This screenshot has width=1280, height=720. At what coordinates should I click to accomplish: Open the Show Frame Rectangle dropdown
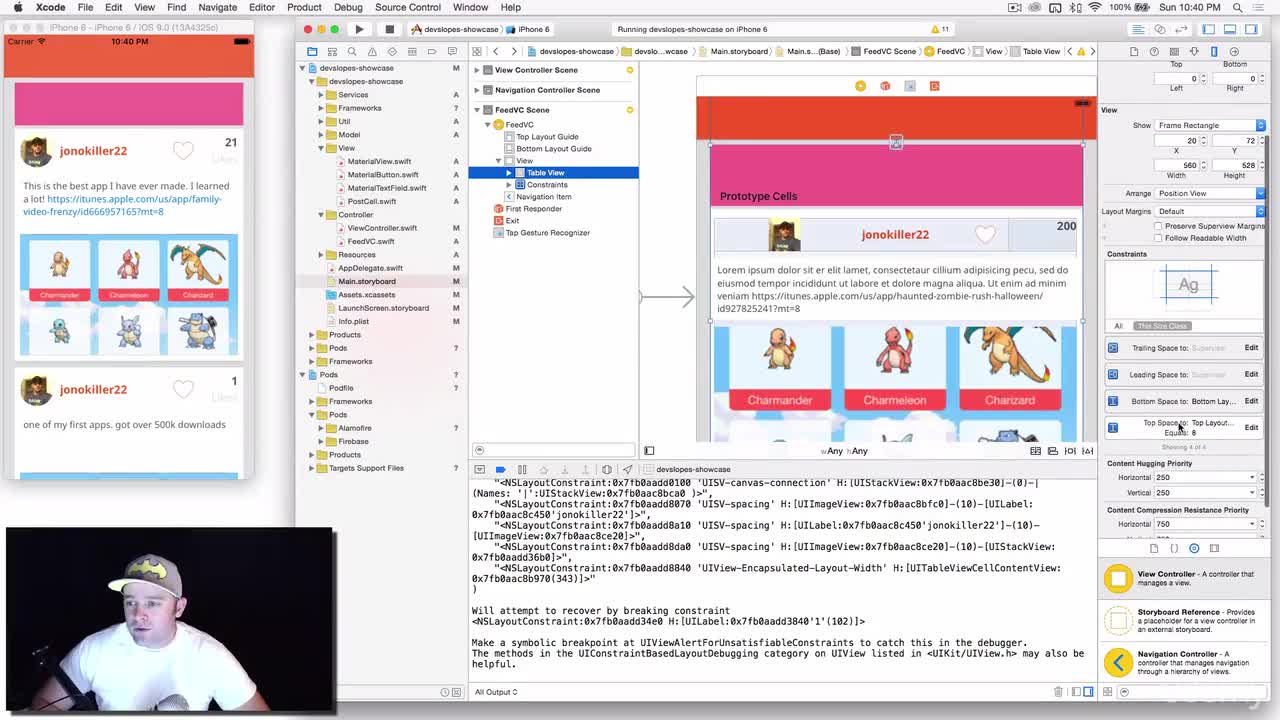click(x=1211, y=125)
